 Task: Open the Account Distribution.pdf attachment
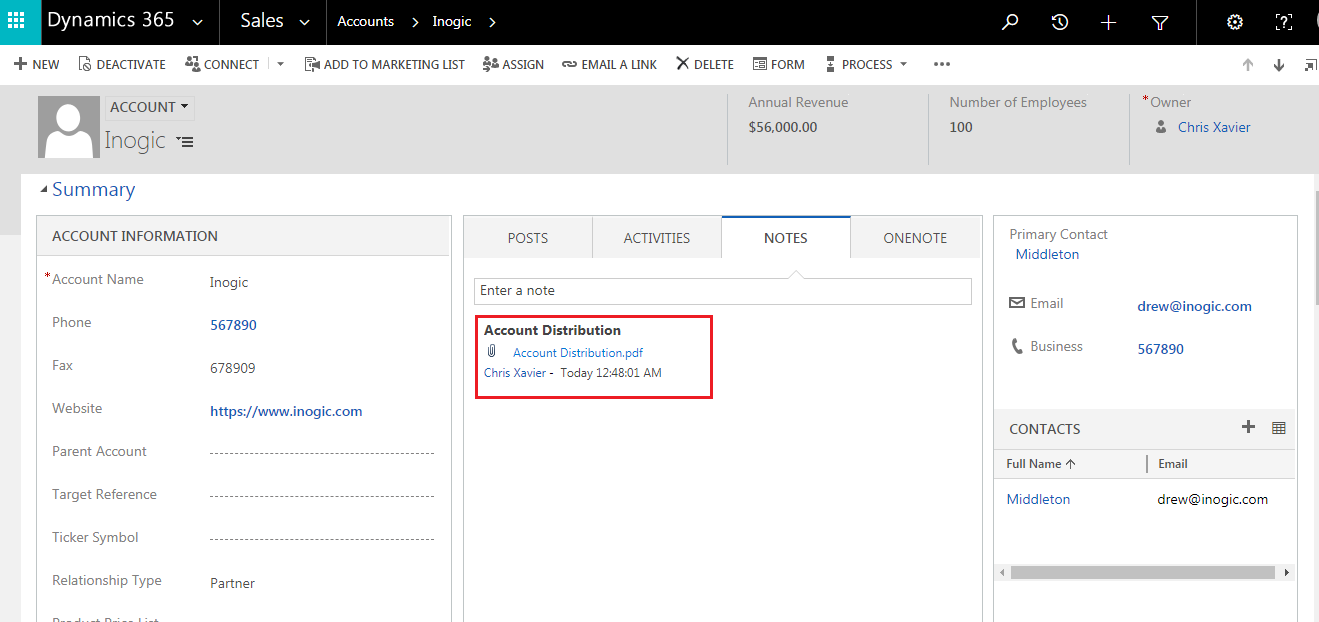(x=578, y=352)
